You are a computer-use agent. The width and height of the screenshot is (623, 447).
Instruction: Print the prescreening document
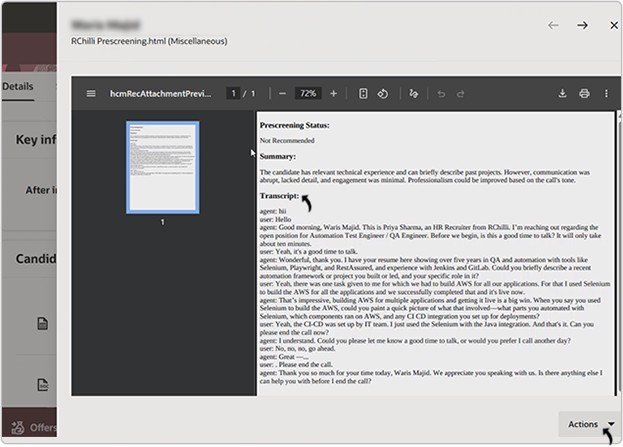(584, 93)
